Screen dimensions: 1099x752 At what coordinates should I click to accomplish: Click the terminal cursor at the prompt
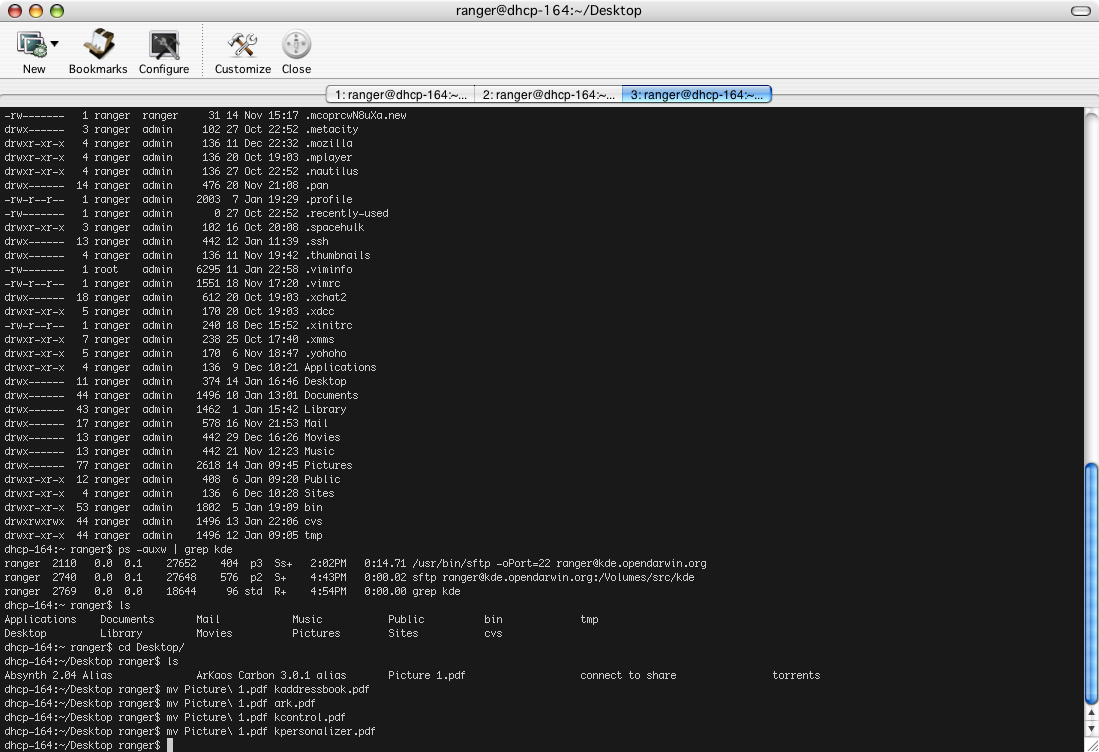[170, 745]
